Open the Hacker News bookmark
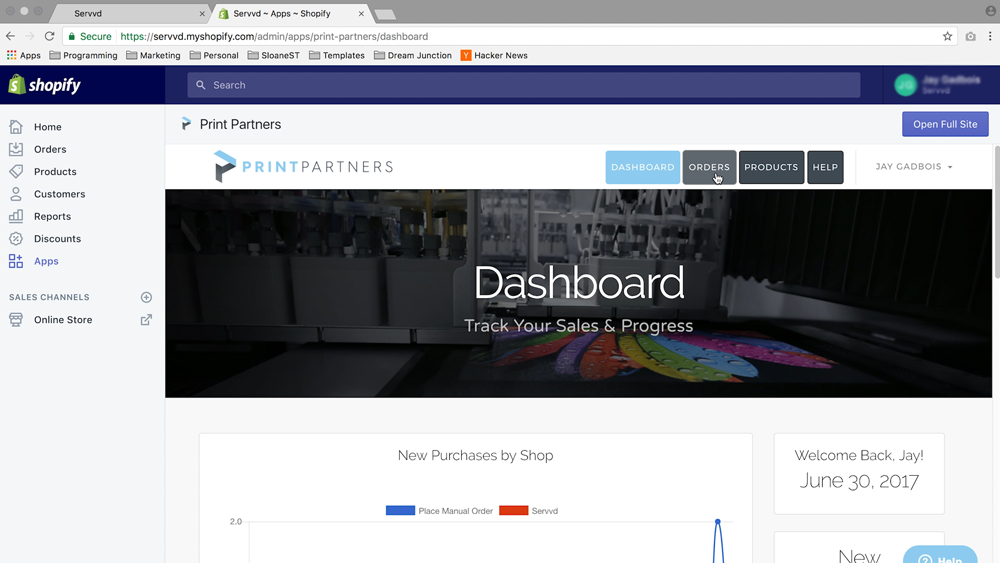 coord(494,55)
